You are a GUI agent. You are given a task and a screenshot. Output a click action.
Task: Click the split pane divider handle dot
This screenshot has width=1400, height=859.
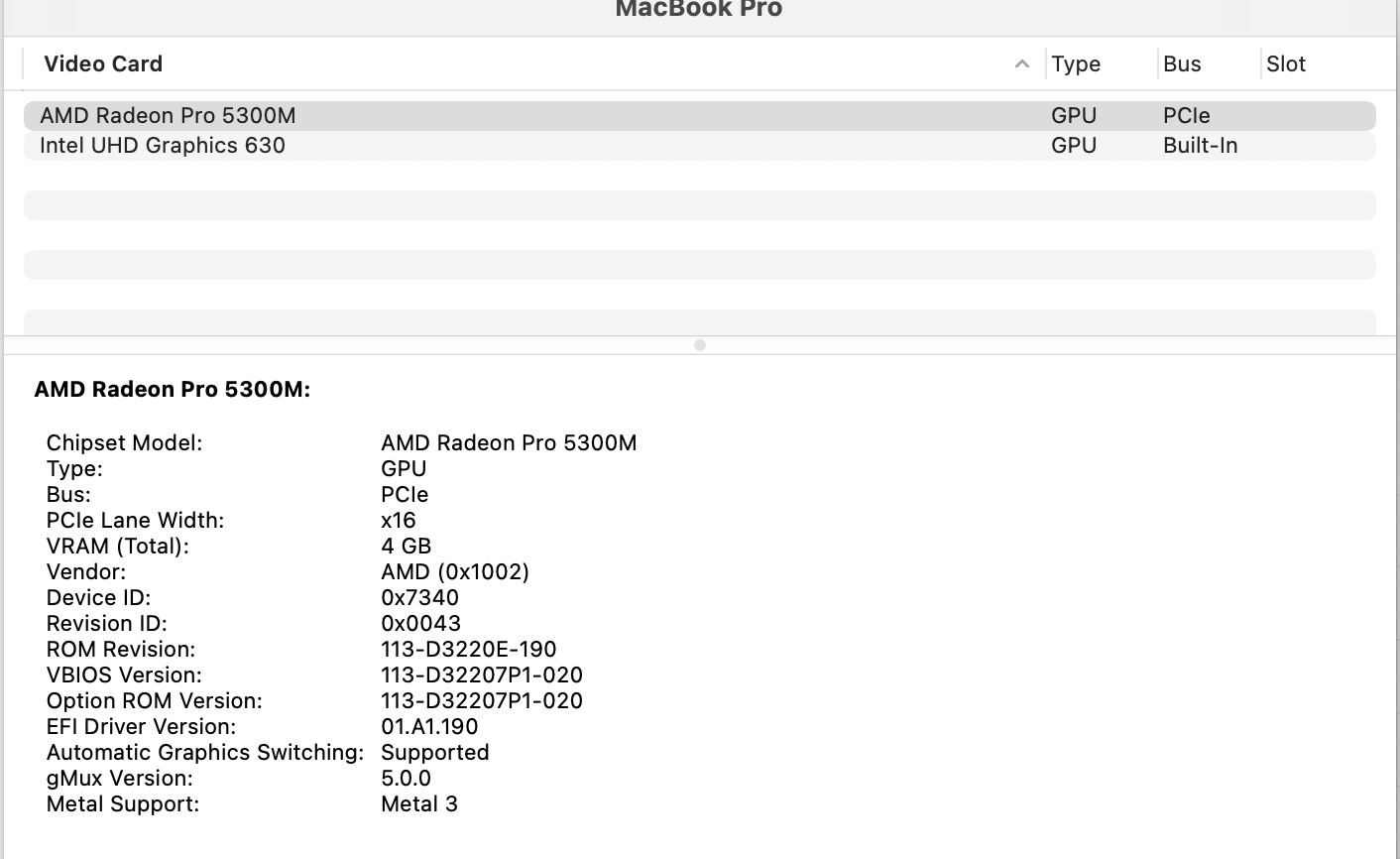coord(700,345)
